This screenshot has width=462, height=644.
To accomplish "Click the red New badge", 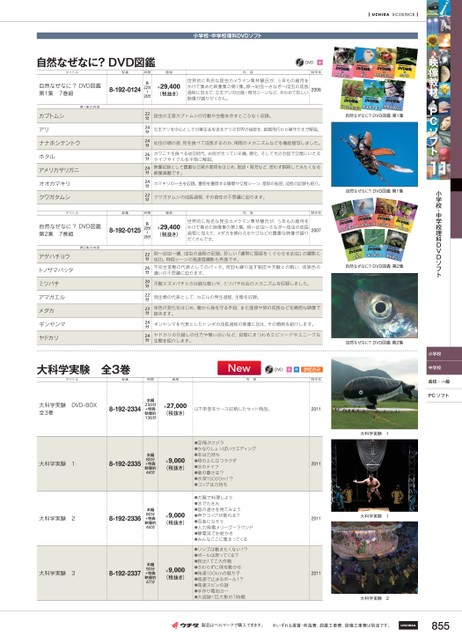I will pyautogui.click(x=239, y=368).
